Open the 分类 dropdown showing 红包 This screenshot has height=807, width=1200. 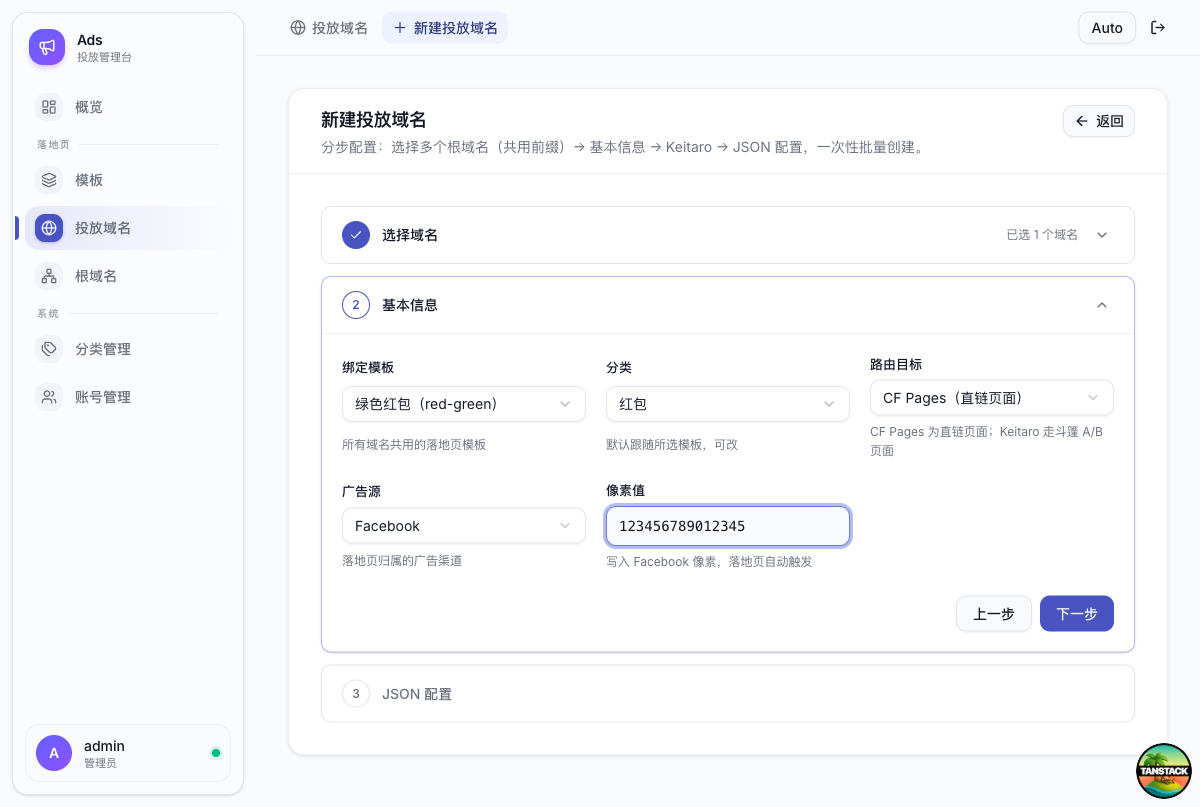(728, 404)
